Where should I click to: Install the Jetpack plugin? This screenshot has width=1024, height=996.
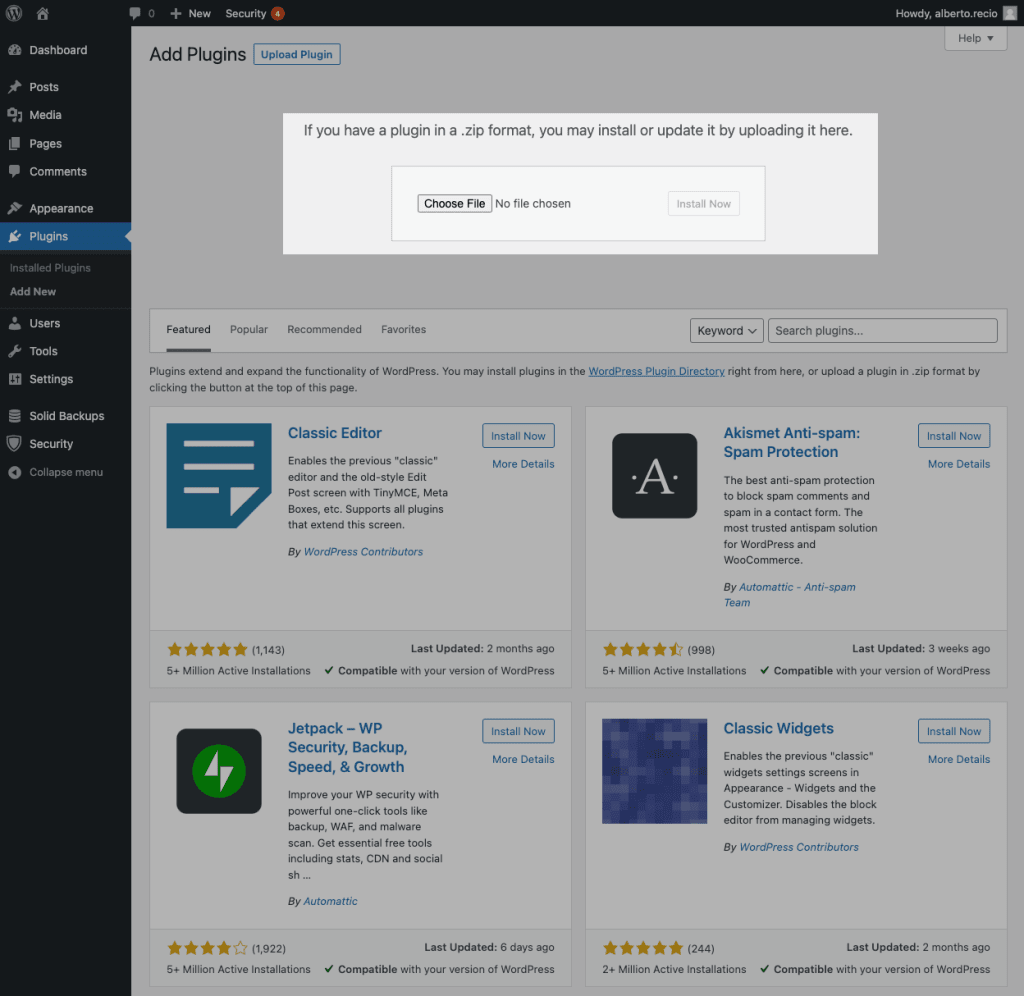pyautogui.click(x=518, y=731)
